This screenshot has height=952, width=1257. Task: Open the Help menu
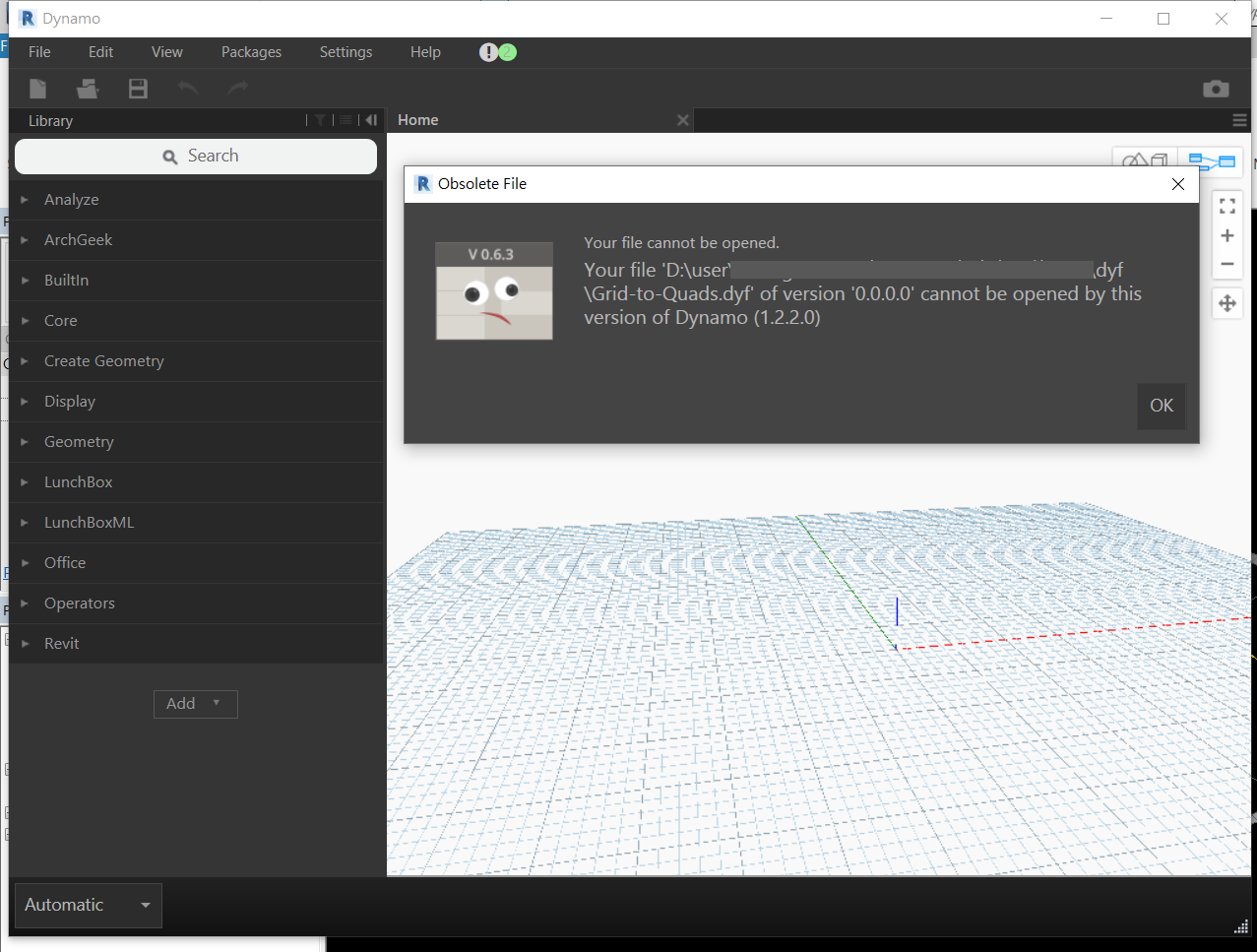[x=425, y=52]
